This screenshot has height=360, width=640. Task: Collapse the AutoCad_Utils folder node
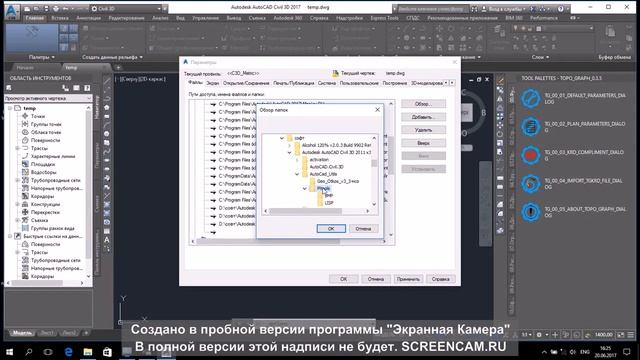(x=297, y=174)
